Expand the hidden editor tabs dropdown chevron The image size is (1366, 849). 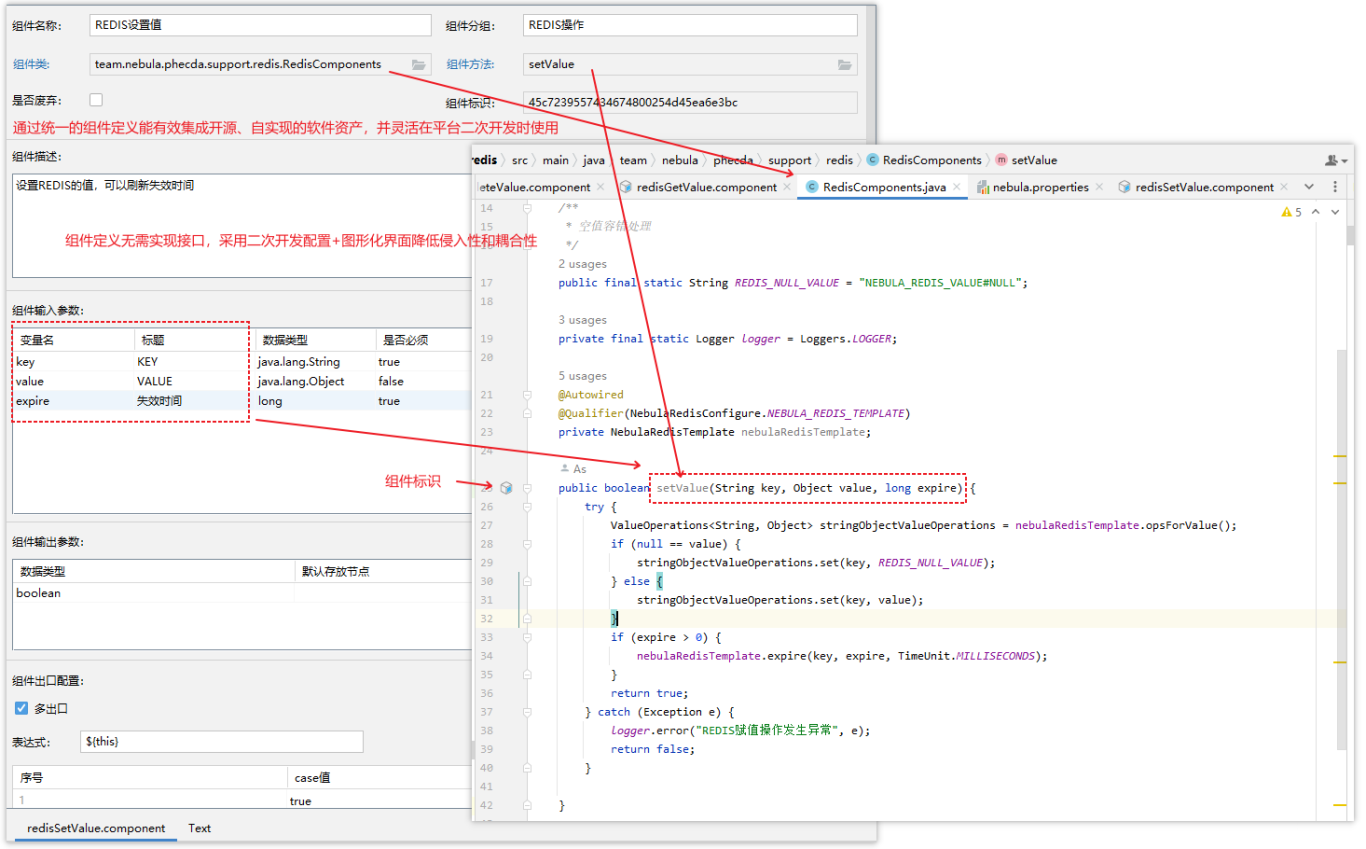[x=1309, y=187]
